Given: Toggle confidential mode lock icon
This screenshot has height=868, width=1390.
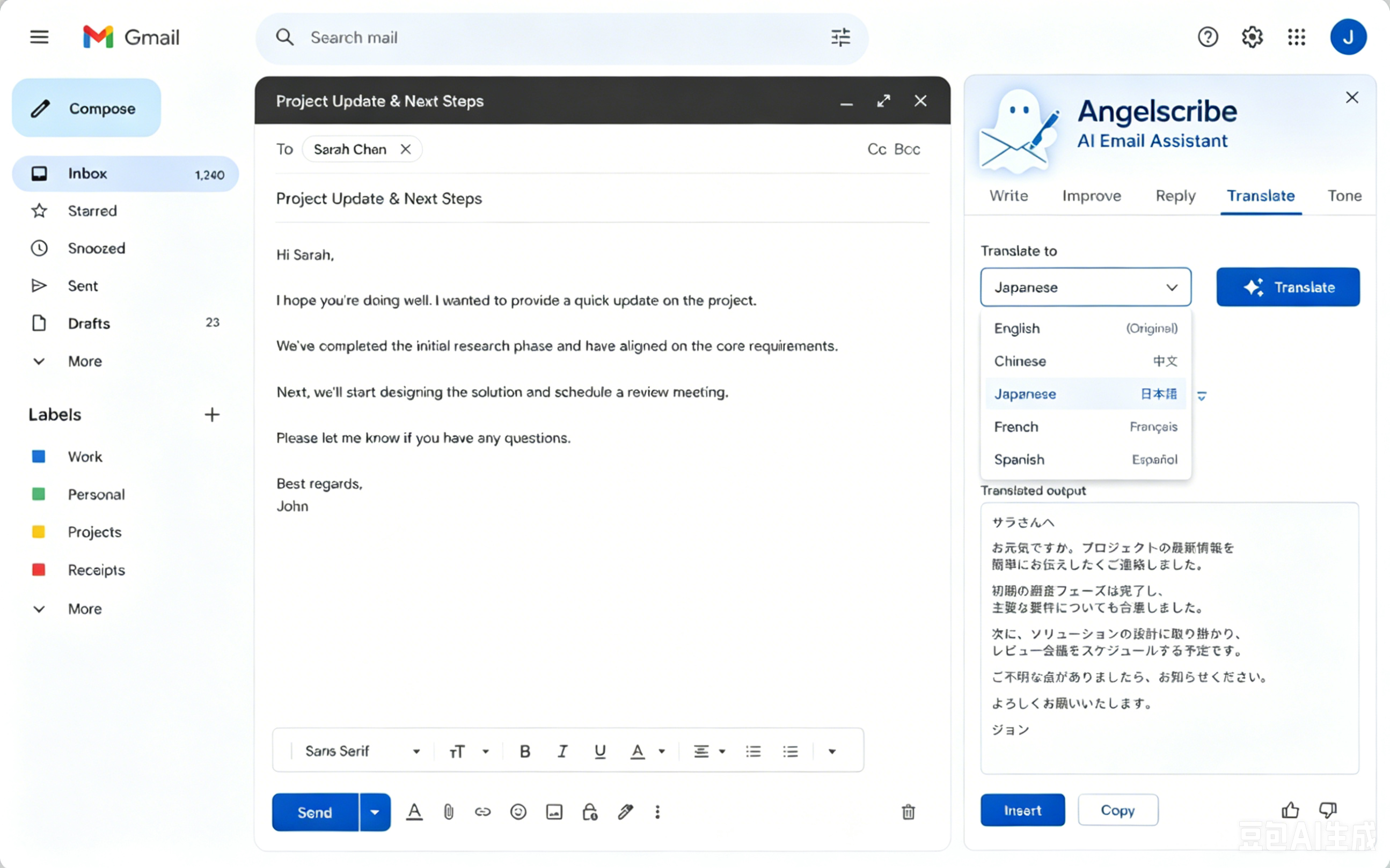Looking at the screenshot, I should click(590, 812).
